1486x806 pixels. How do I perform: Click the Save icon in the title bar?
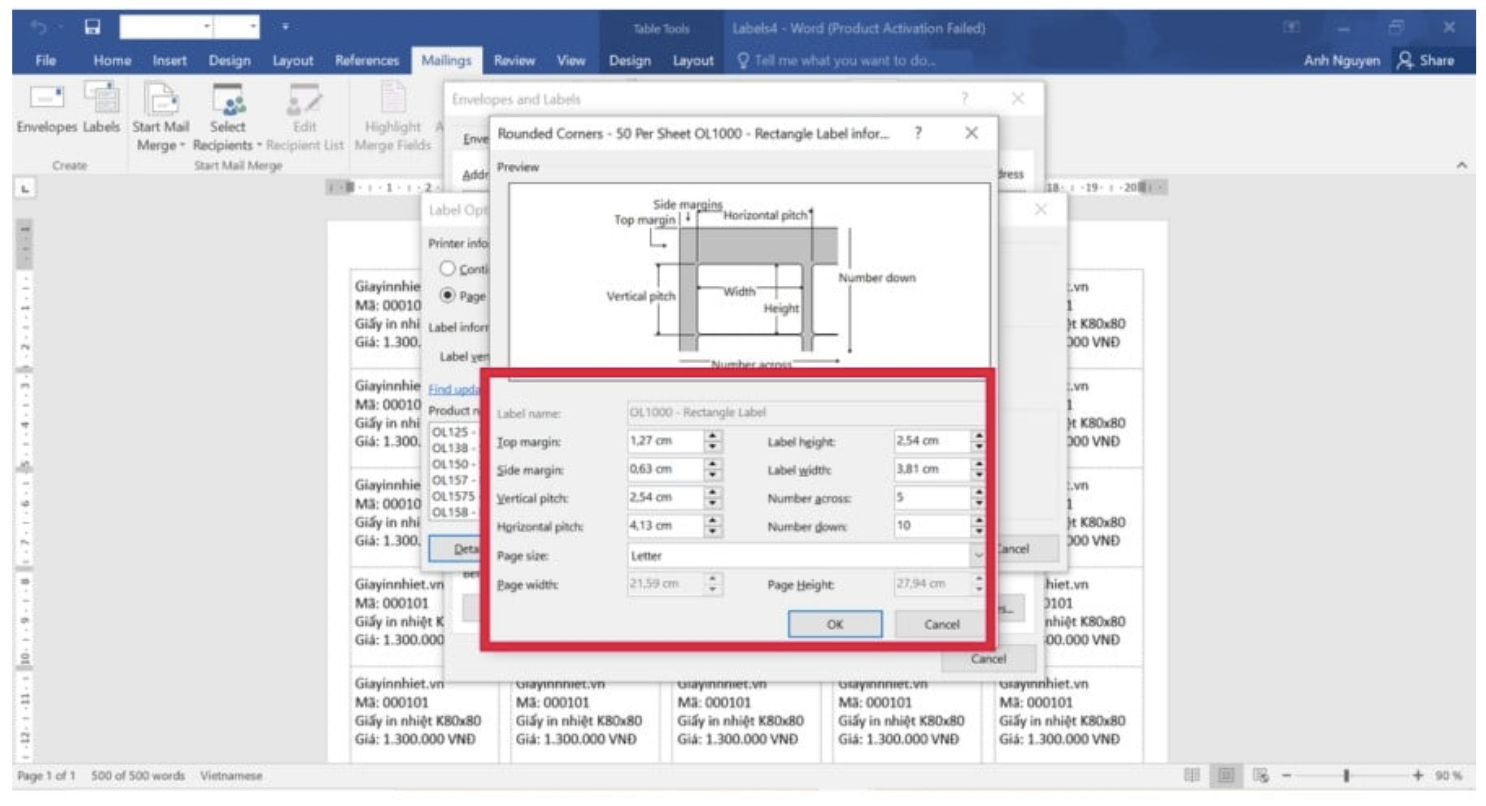(92, 27)
